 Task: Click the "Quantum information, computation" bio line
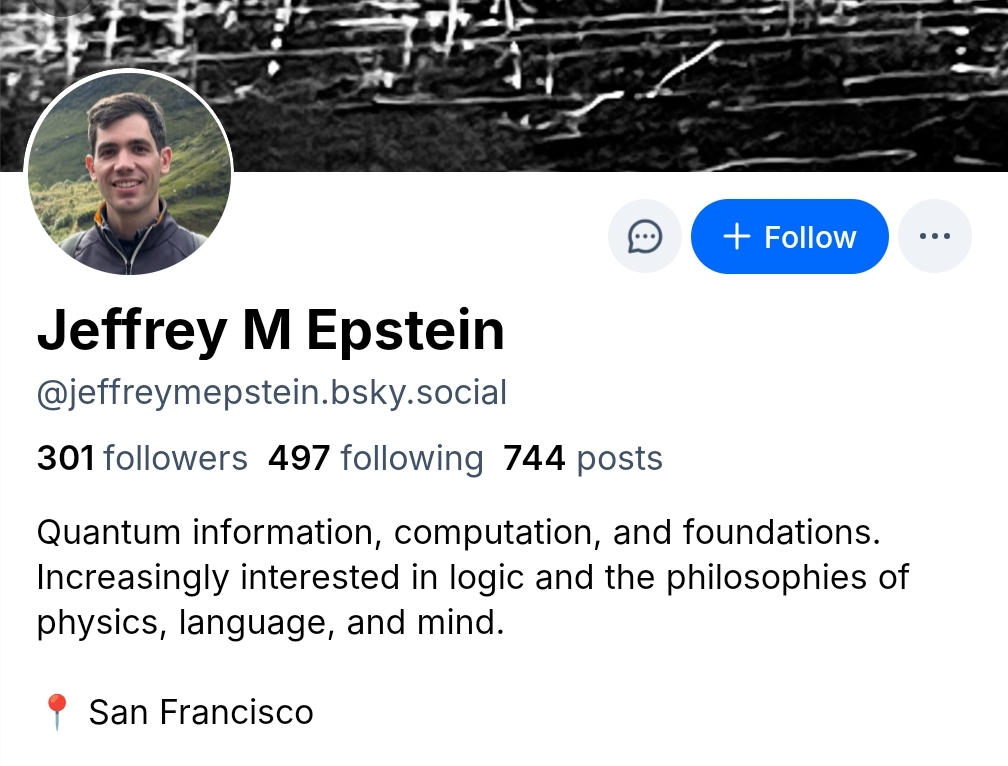pyautogui.click(x=458, y=532)
